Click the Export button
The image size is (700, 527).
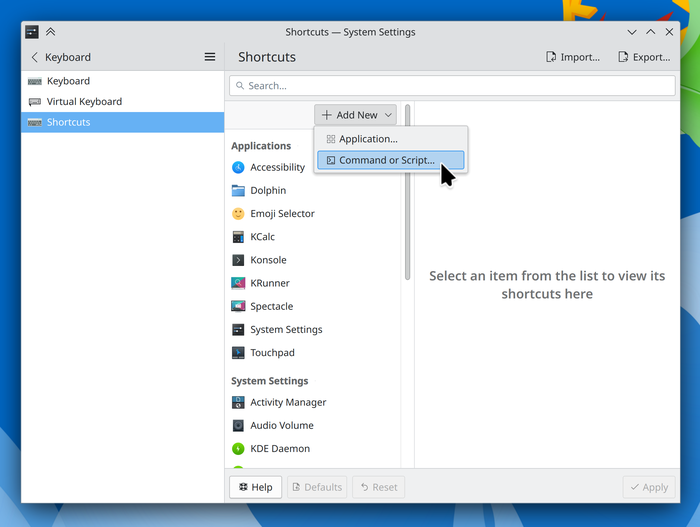point(644,57)
